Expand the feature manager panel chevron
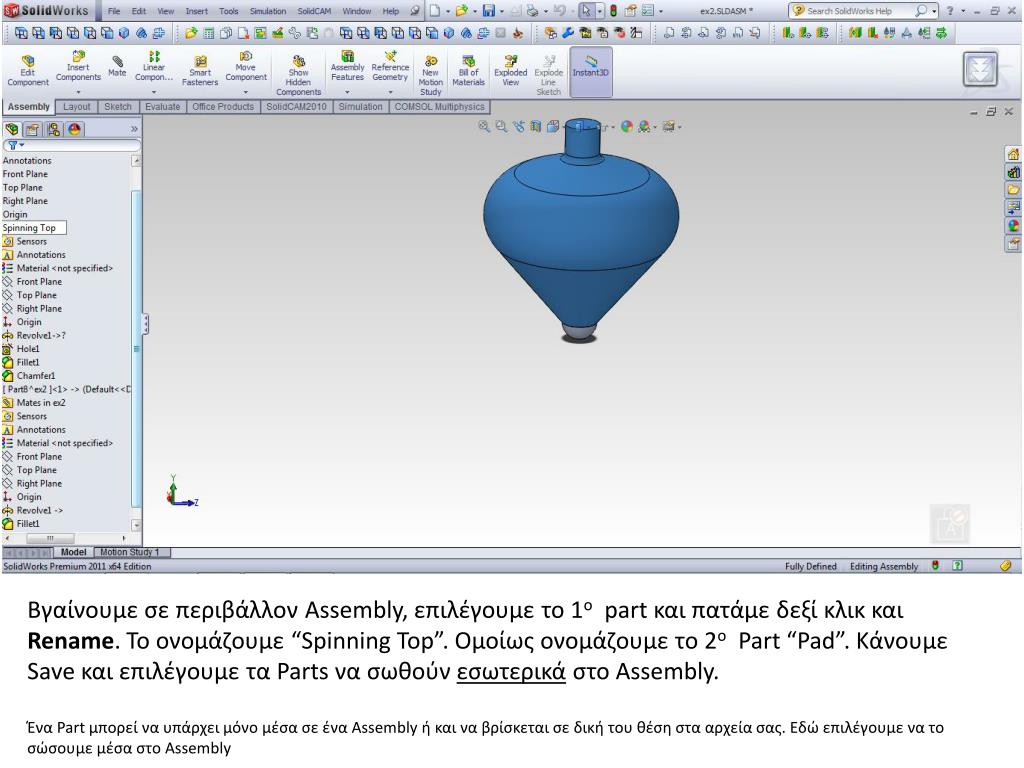 134,129
